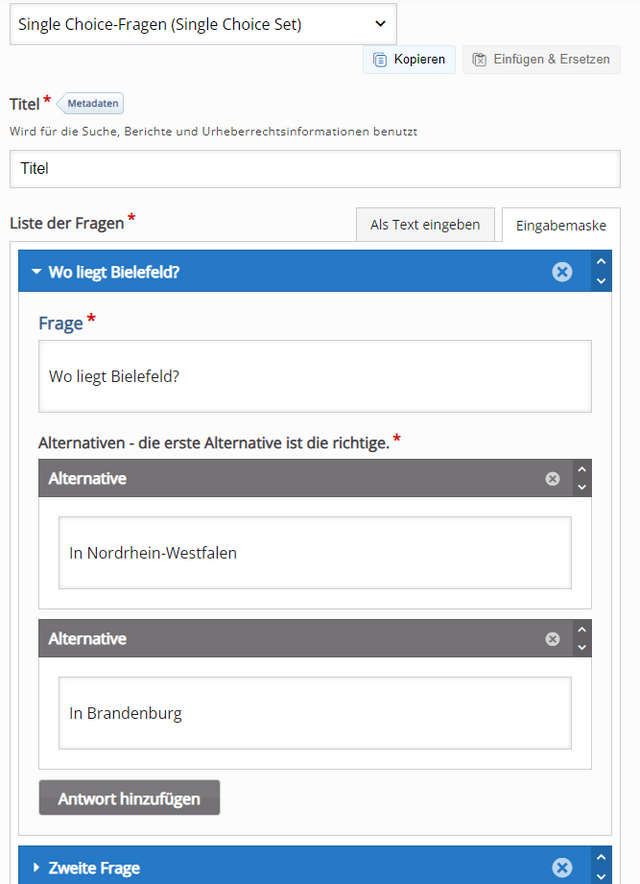Viewport: 640px width, 884px height.
Task: Move 'Wo liegt Bielefeld?' question up
Action: pyautogui.click(x=601, y=261)
